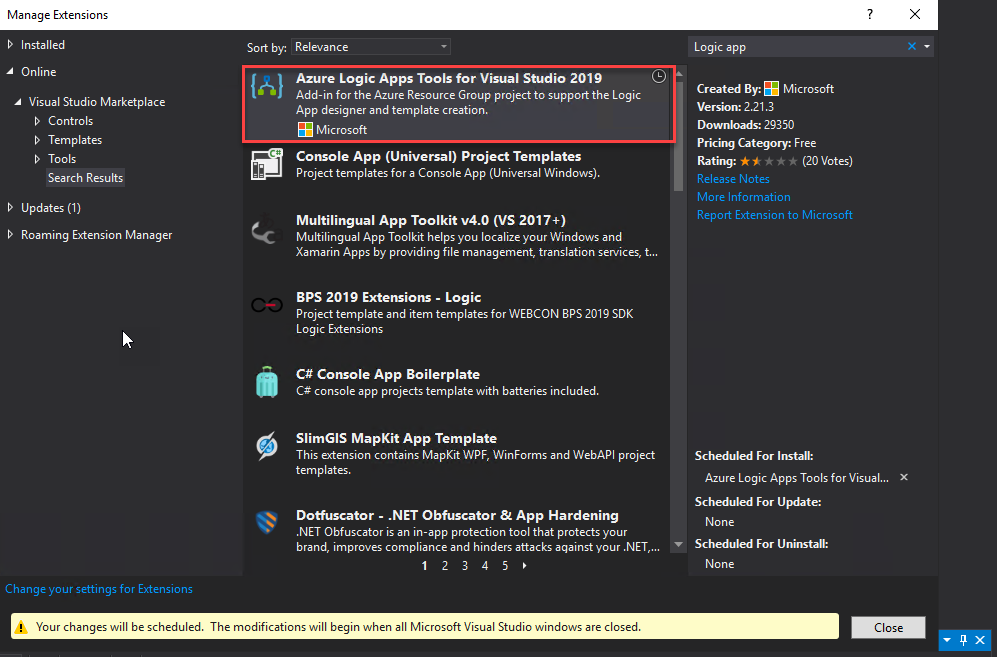Screen dimensions: 997x657
Task: Click the C# Console App Boilerplate icon
Action: [267, 381]
